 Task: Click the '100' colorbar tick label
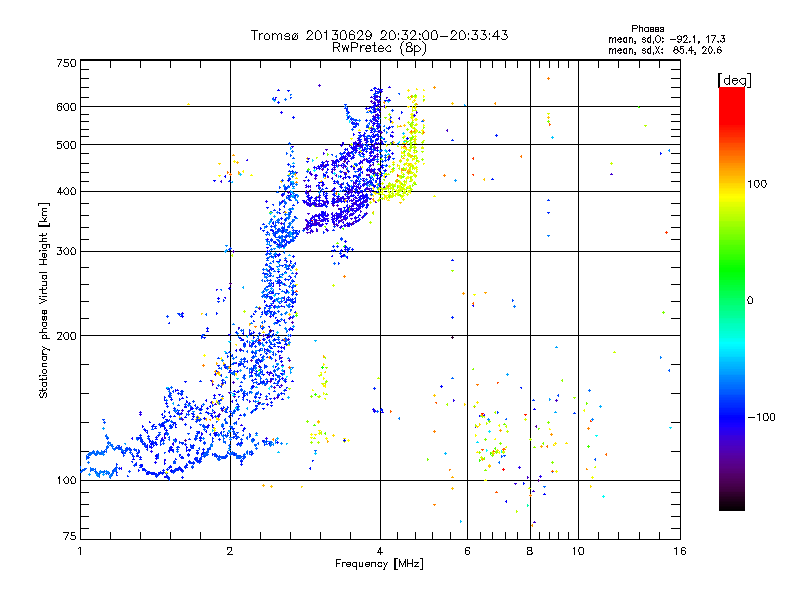(x=757, y=184)
